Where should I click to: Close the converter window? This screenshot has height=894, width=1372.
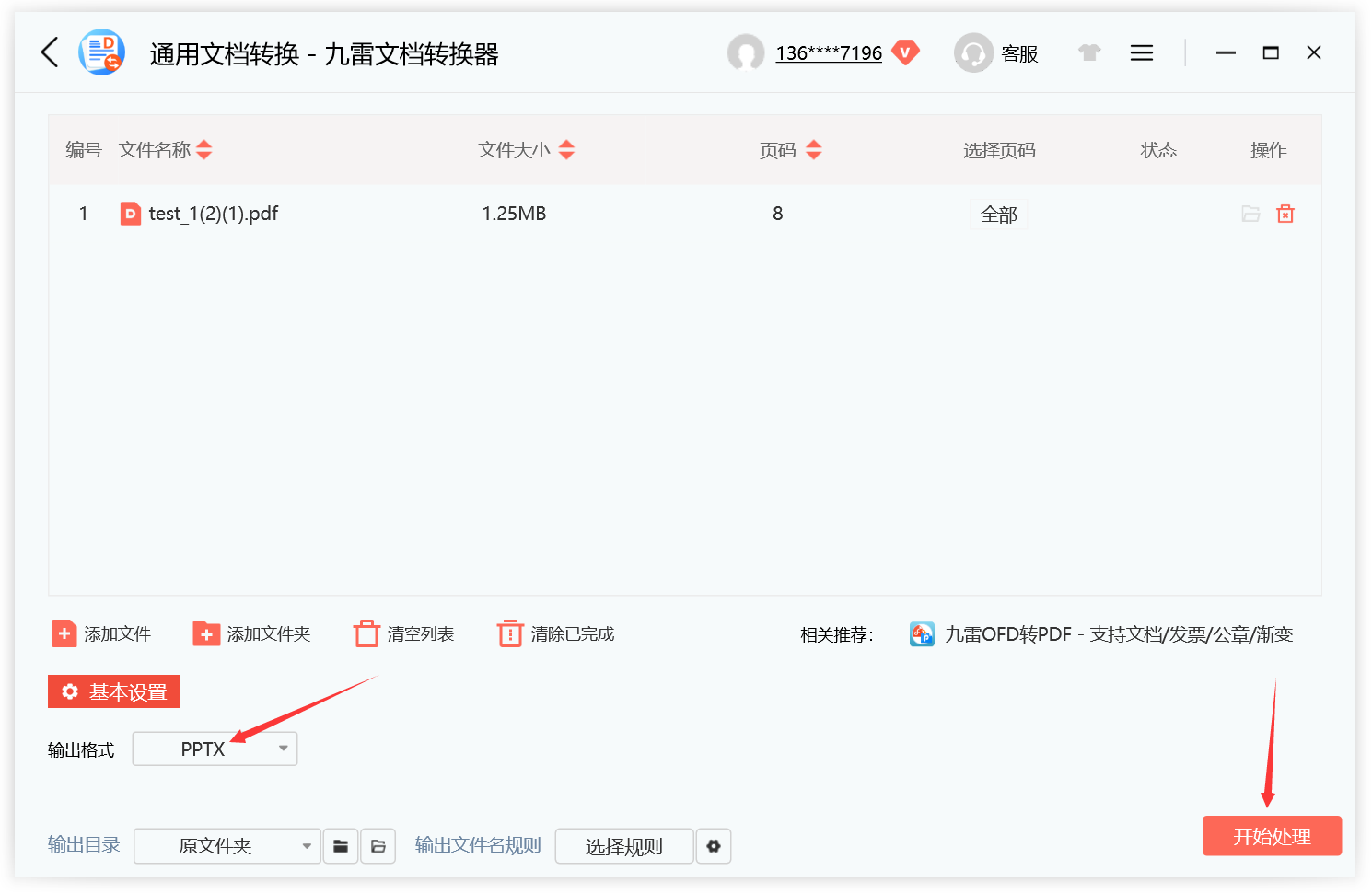(1314, 52)
